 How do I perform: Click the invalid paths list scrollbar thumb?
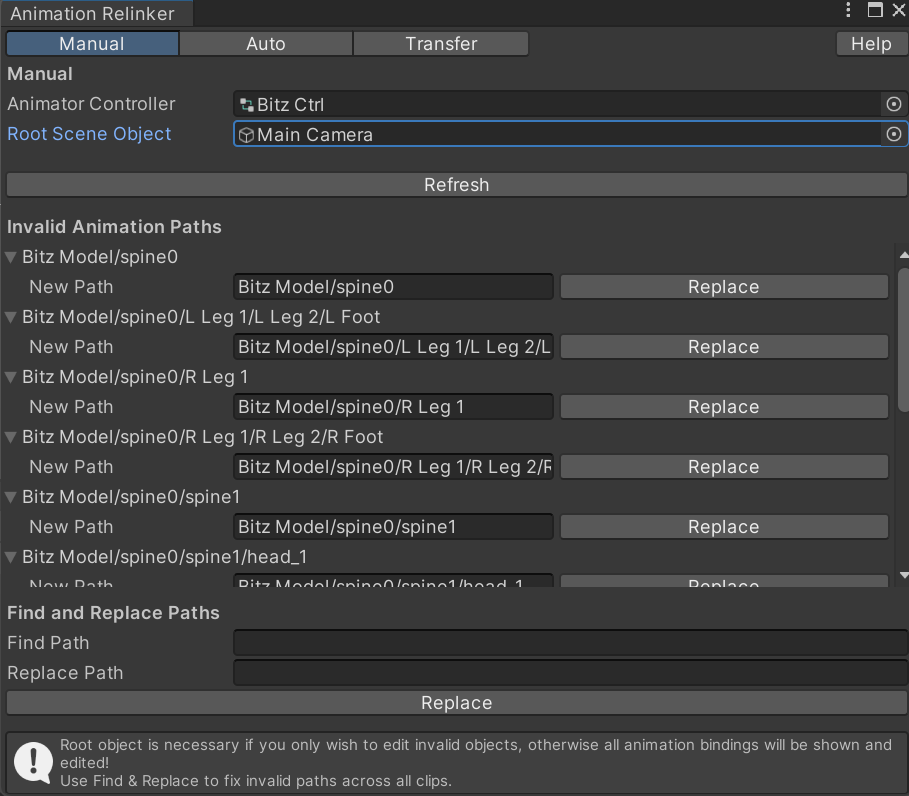tap(903, 340)
